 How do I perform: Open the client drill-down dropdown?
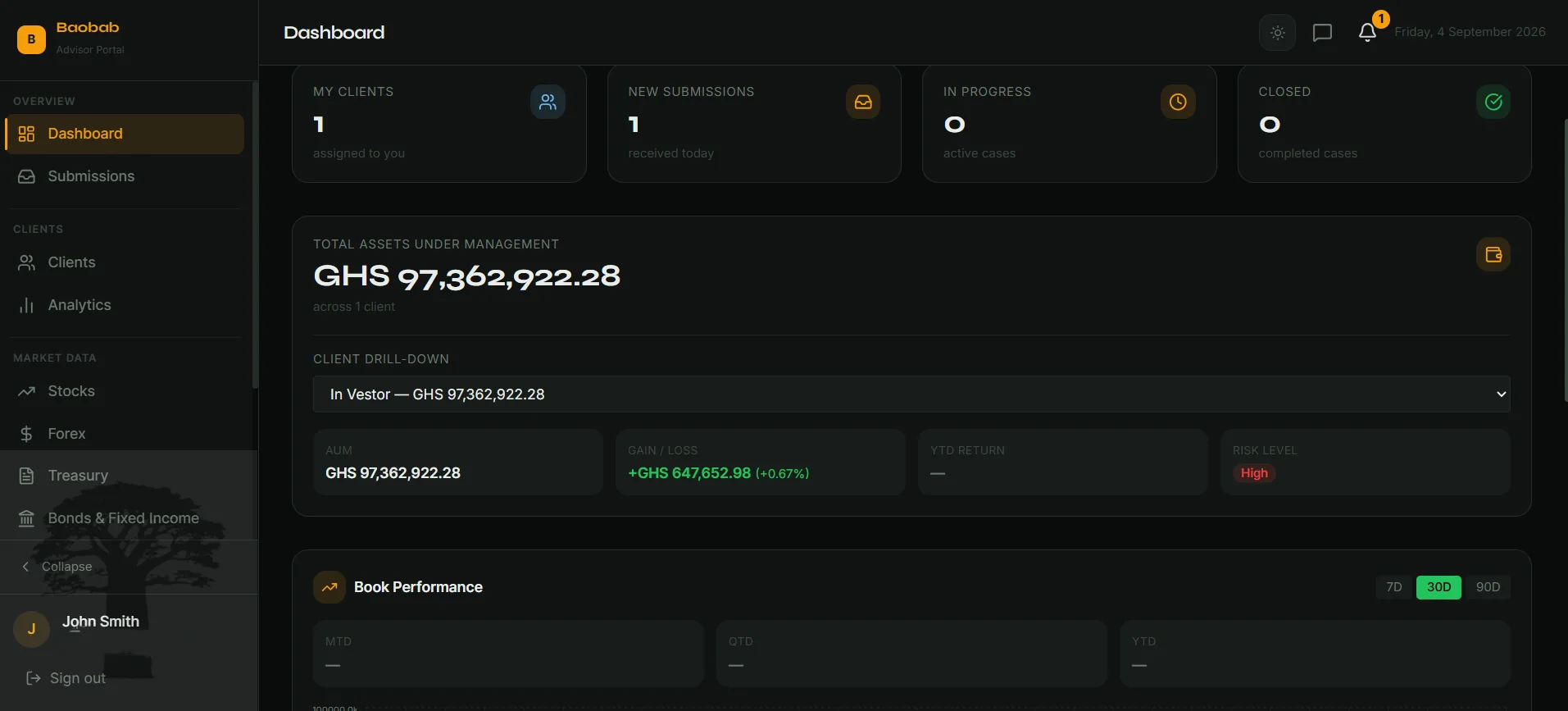click(x=911, y=394)
